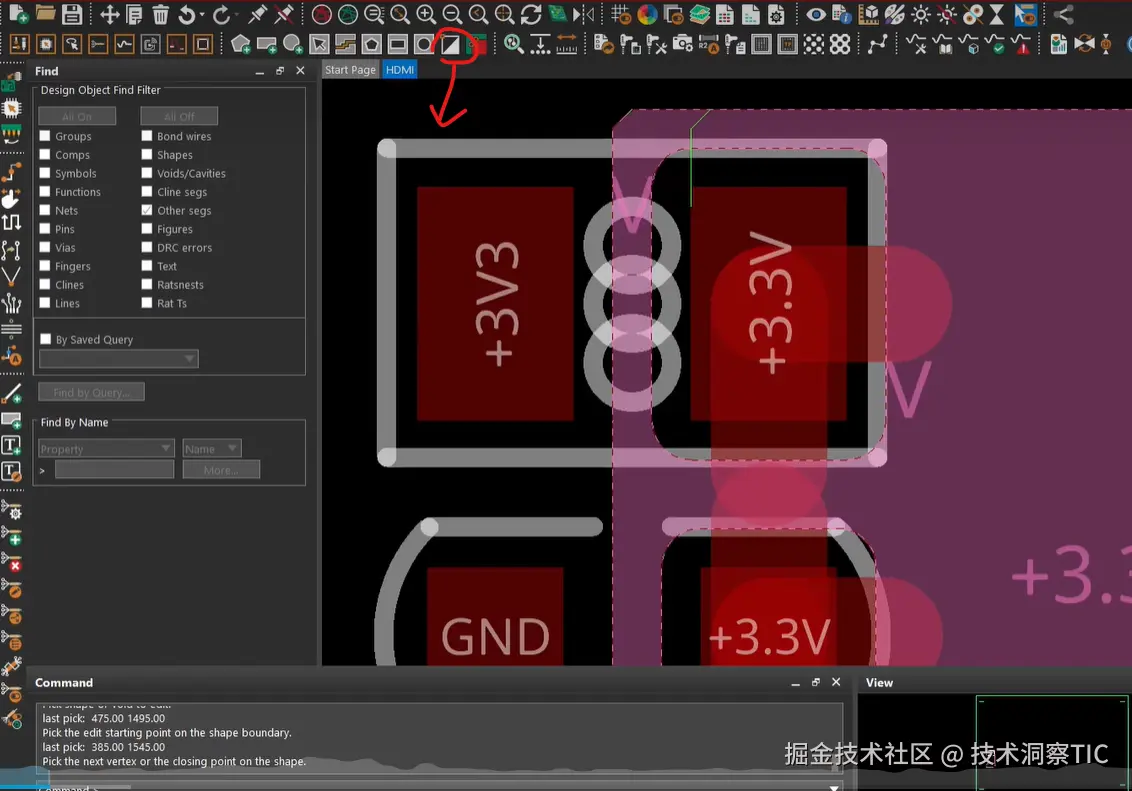Image resolution: width=1132 pixels, height=791 pixels.
Task: Enable the Text checkbox
Action: point(147,266)
